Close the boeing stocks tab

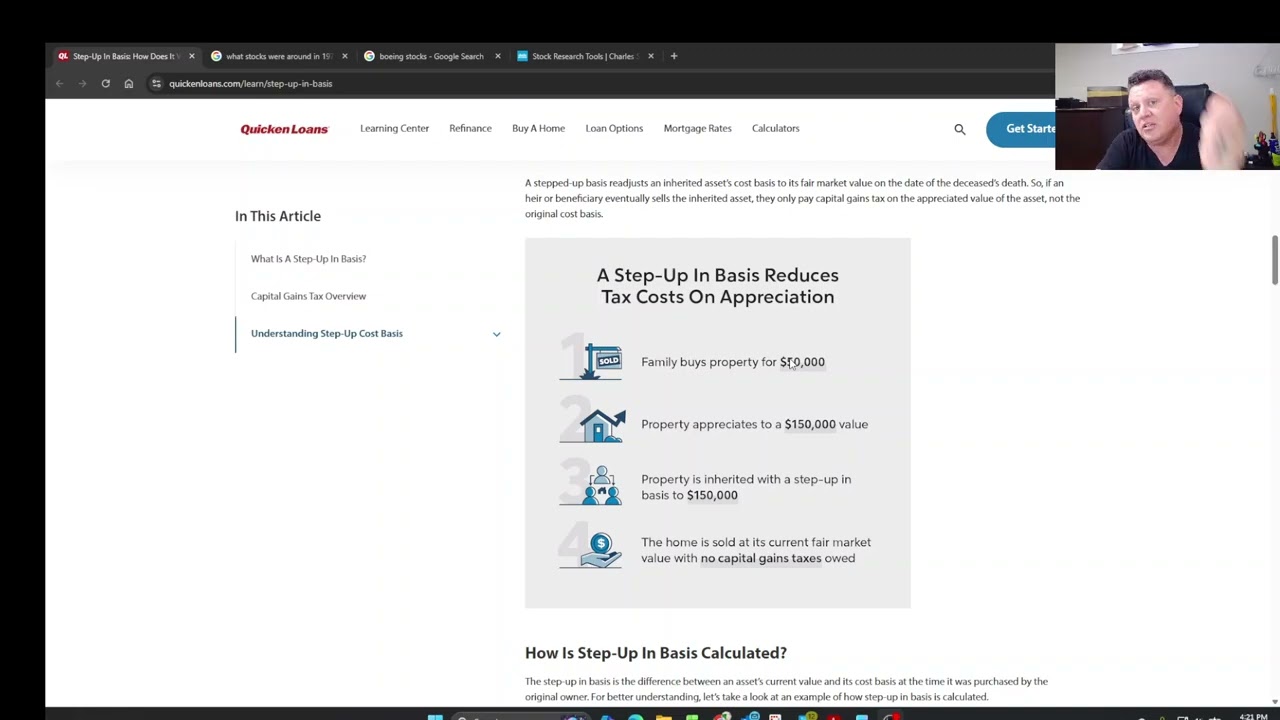pos(498,56)
